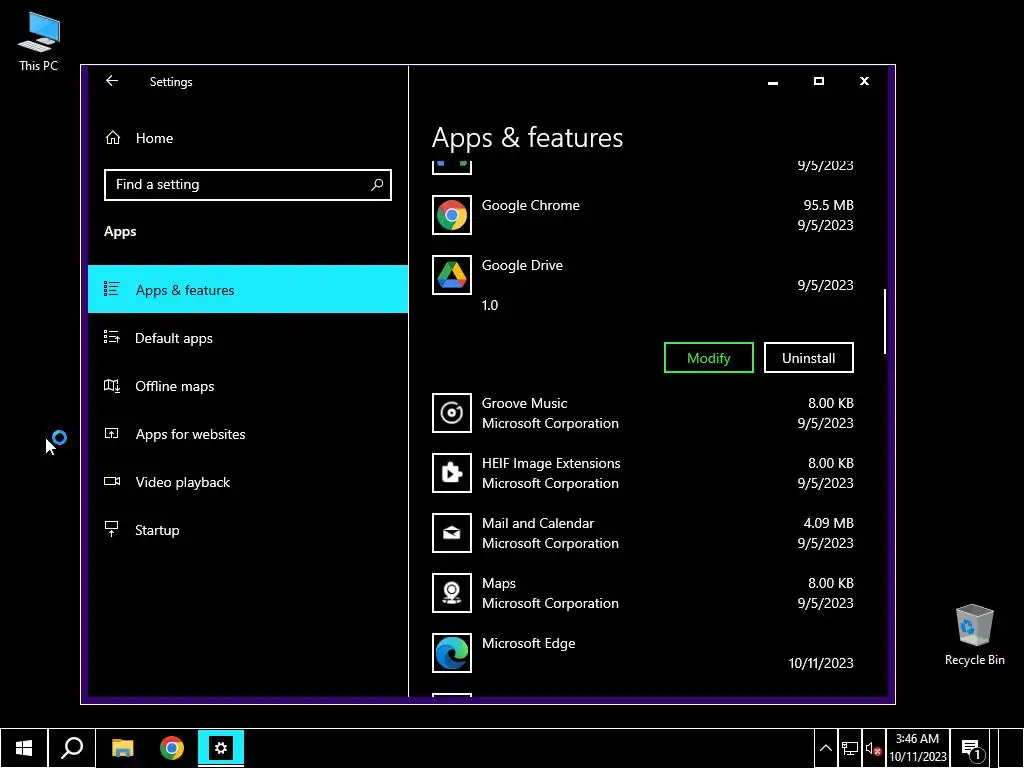Open Apps for websites page

pyautogui.click(x=248, y=434)
